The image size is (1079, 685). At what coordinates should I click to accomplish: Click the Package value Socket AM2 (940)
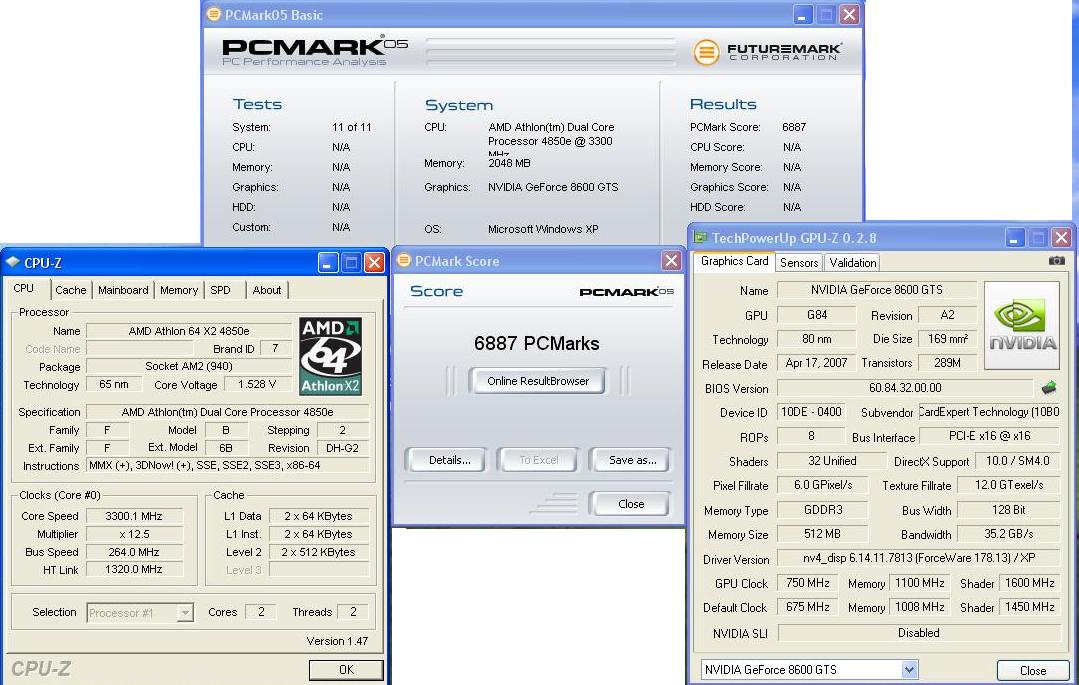189,366
